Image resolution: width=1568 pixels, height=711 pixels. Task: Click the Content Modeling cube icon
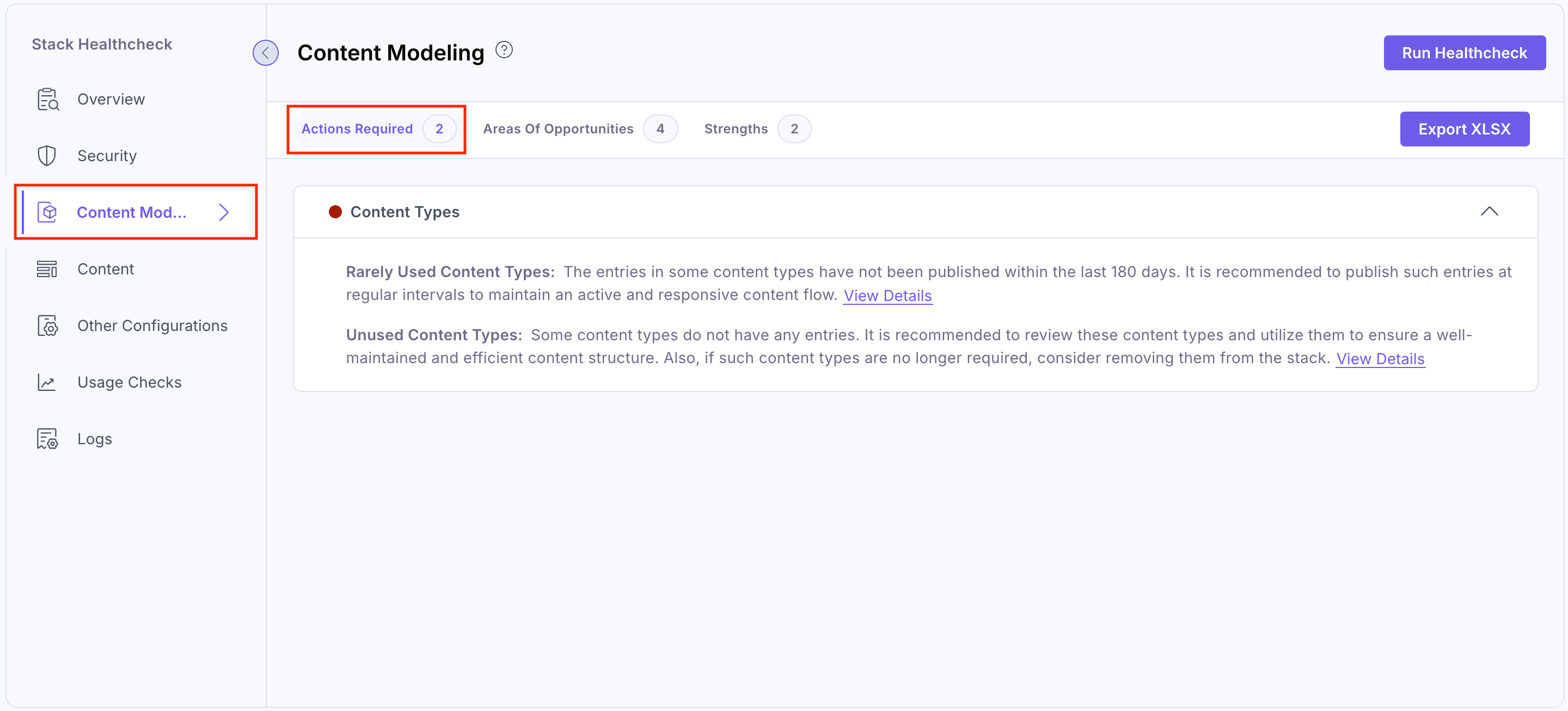coord(47,212)
